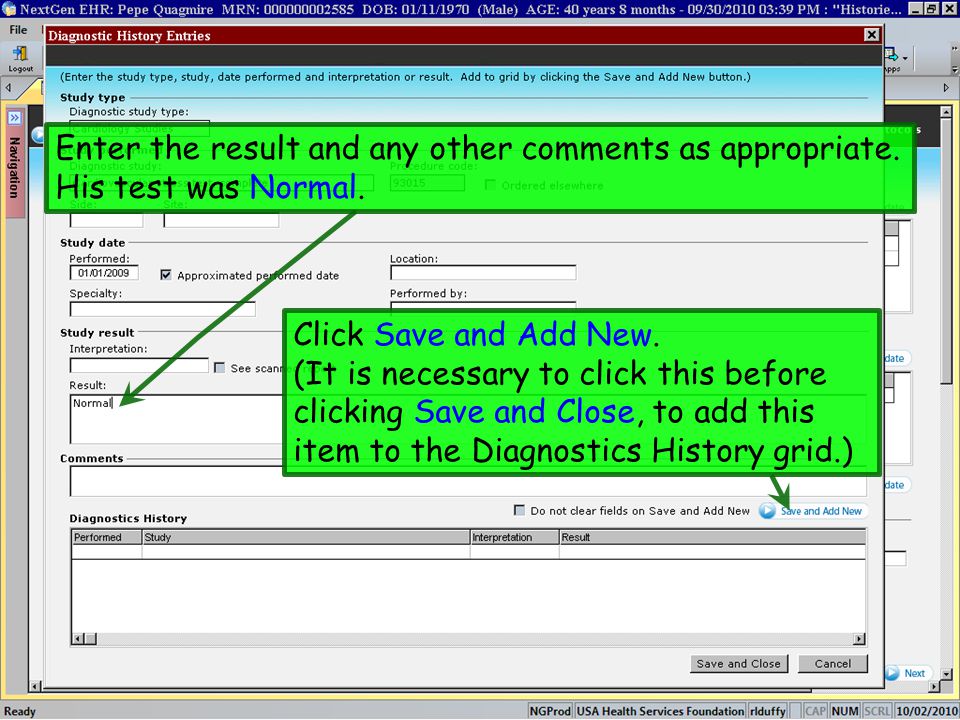Click the Result column header in grid

pos(713,537)
